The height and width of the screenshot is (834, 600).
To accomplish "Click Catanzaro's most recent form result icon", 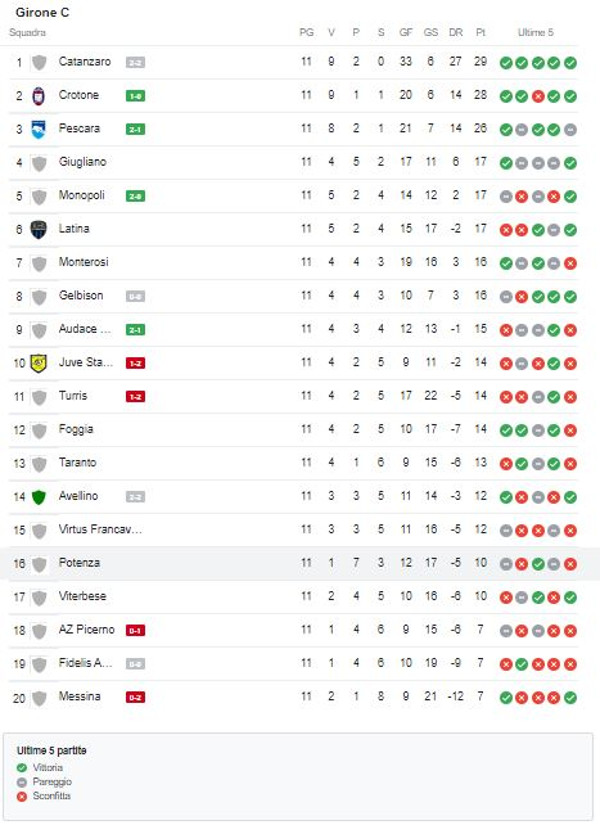I will pyautogui.click(x=570, y=62).
